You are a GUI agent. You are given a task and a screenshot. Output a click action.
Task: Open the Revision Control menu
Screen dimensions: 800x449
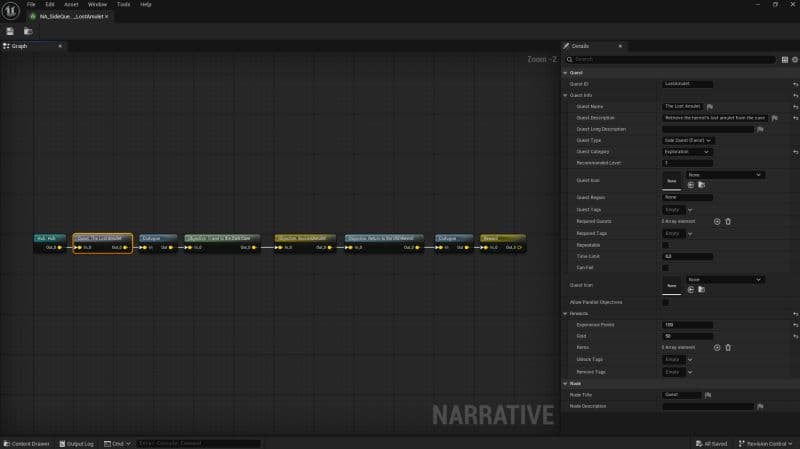pos(765,444)
